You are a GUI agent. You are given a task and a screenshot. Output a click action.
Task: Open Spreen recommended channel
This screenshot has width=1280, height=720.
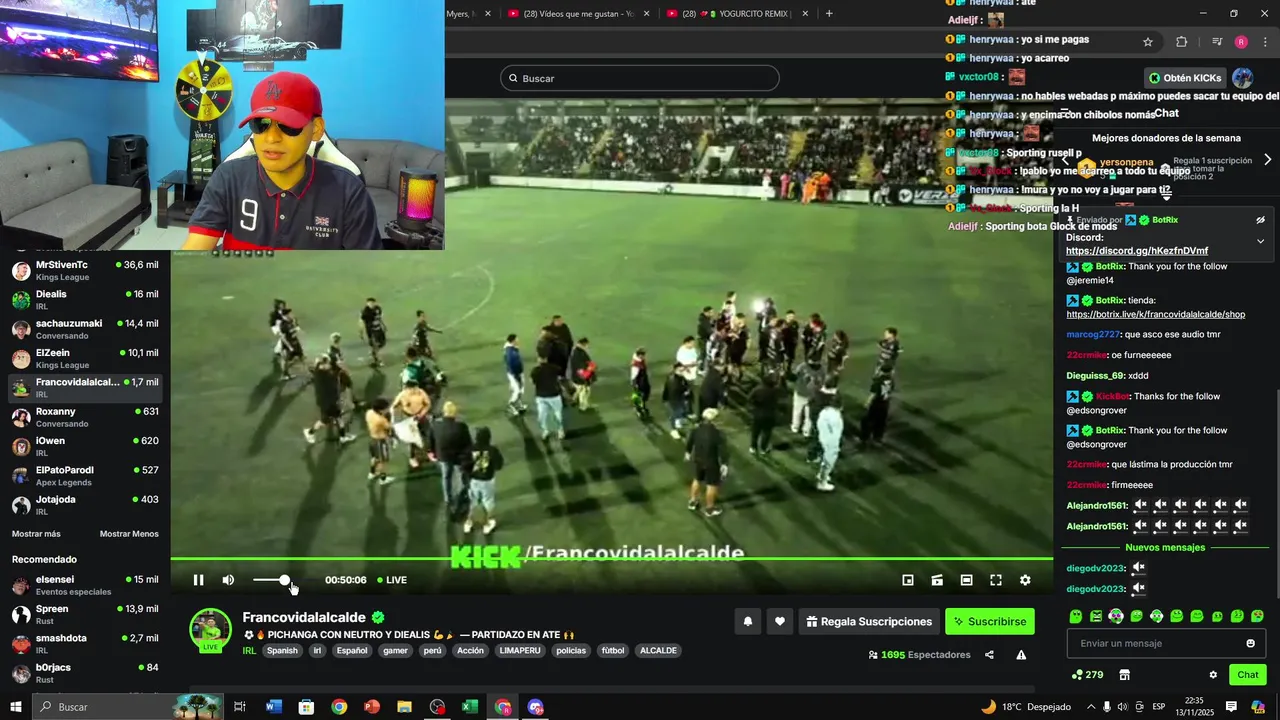point(85,614)
